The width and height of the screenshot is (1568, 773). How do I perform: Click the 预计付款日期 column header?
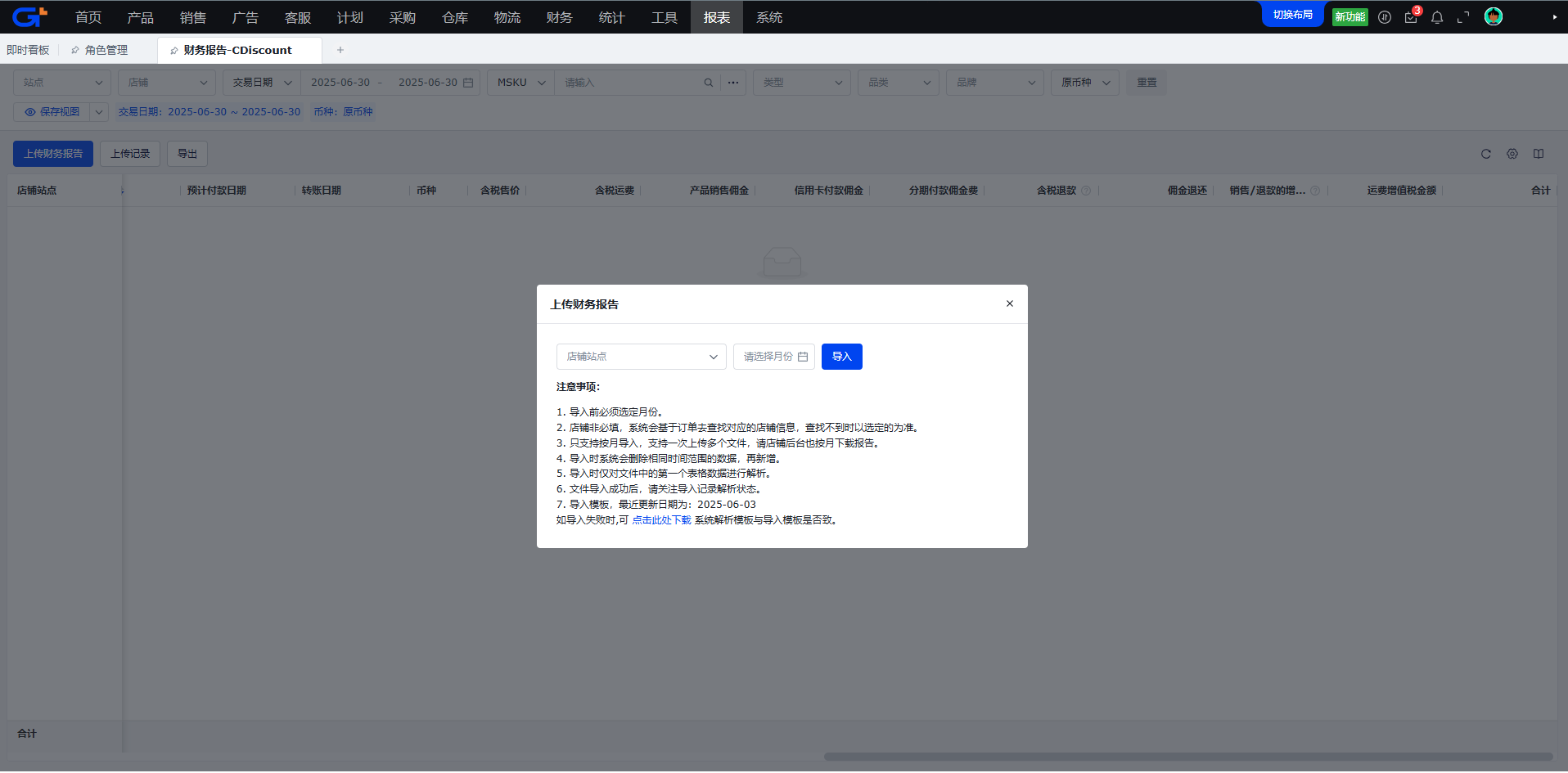point(216,191)
